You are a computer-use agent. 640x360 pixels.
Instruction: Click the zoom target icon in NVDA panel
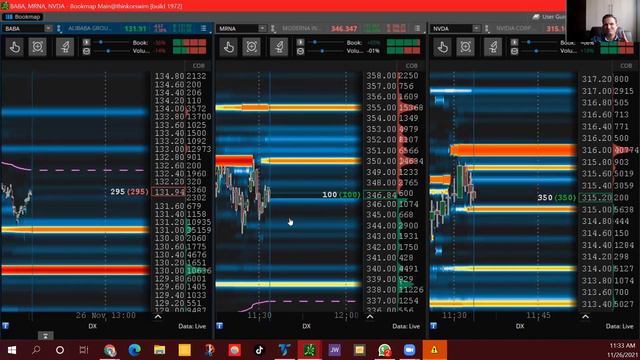click(465, 47)
